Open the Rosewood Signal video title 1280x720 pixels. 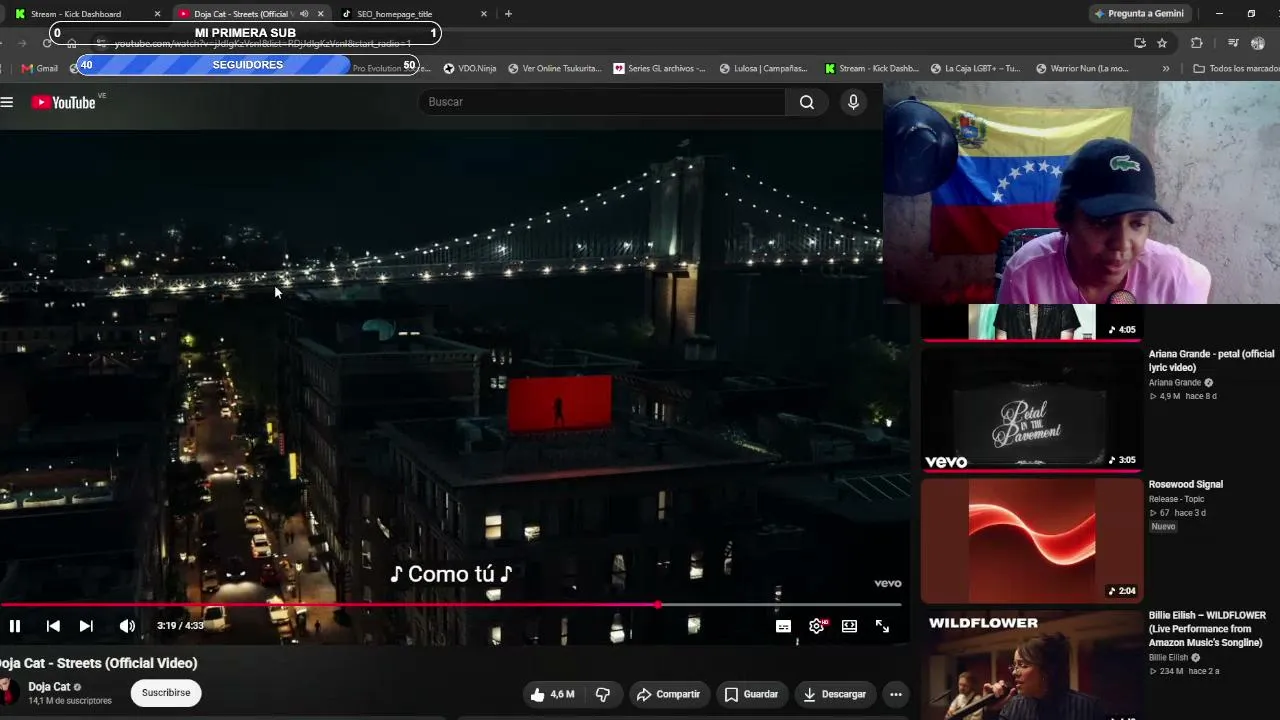coord(1186,485)
